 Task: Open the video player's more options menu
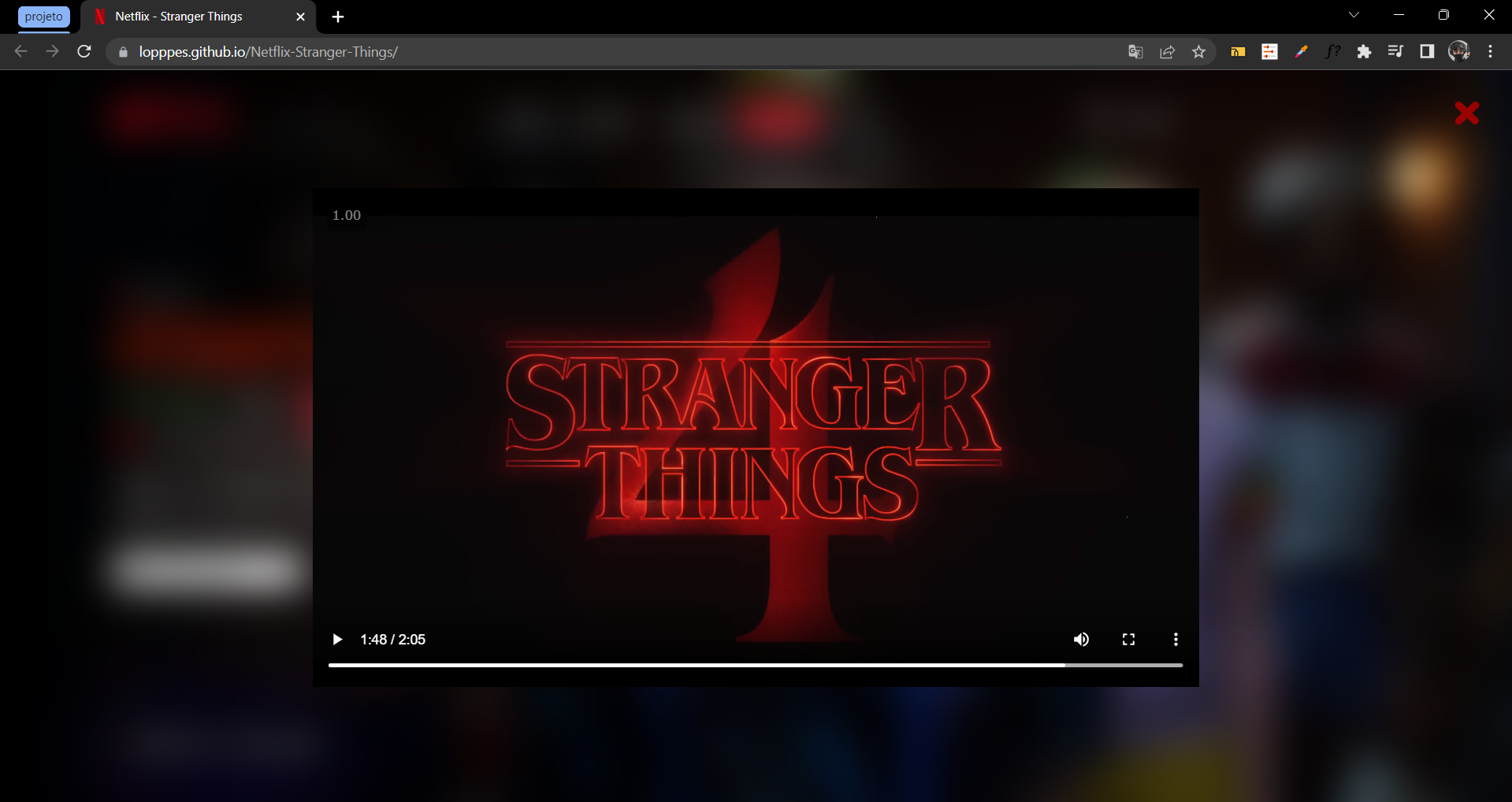click(1175, 639)
